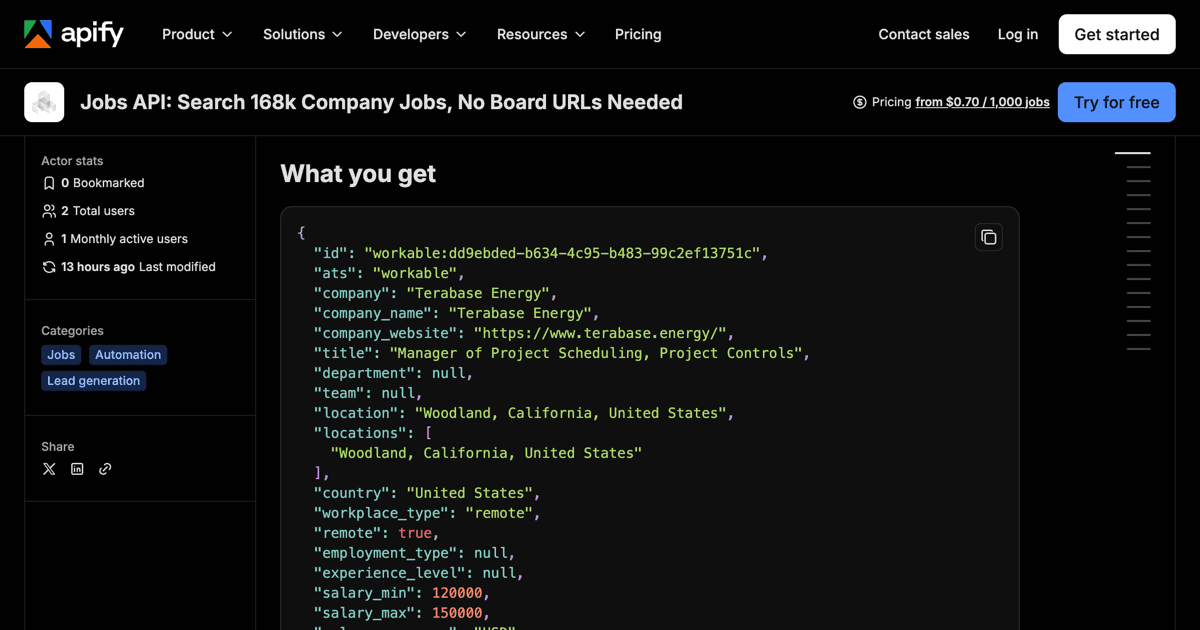Open the Developers menu
This screenshot has width=1200, height=630.
(419, 34)
